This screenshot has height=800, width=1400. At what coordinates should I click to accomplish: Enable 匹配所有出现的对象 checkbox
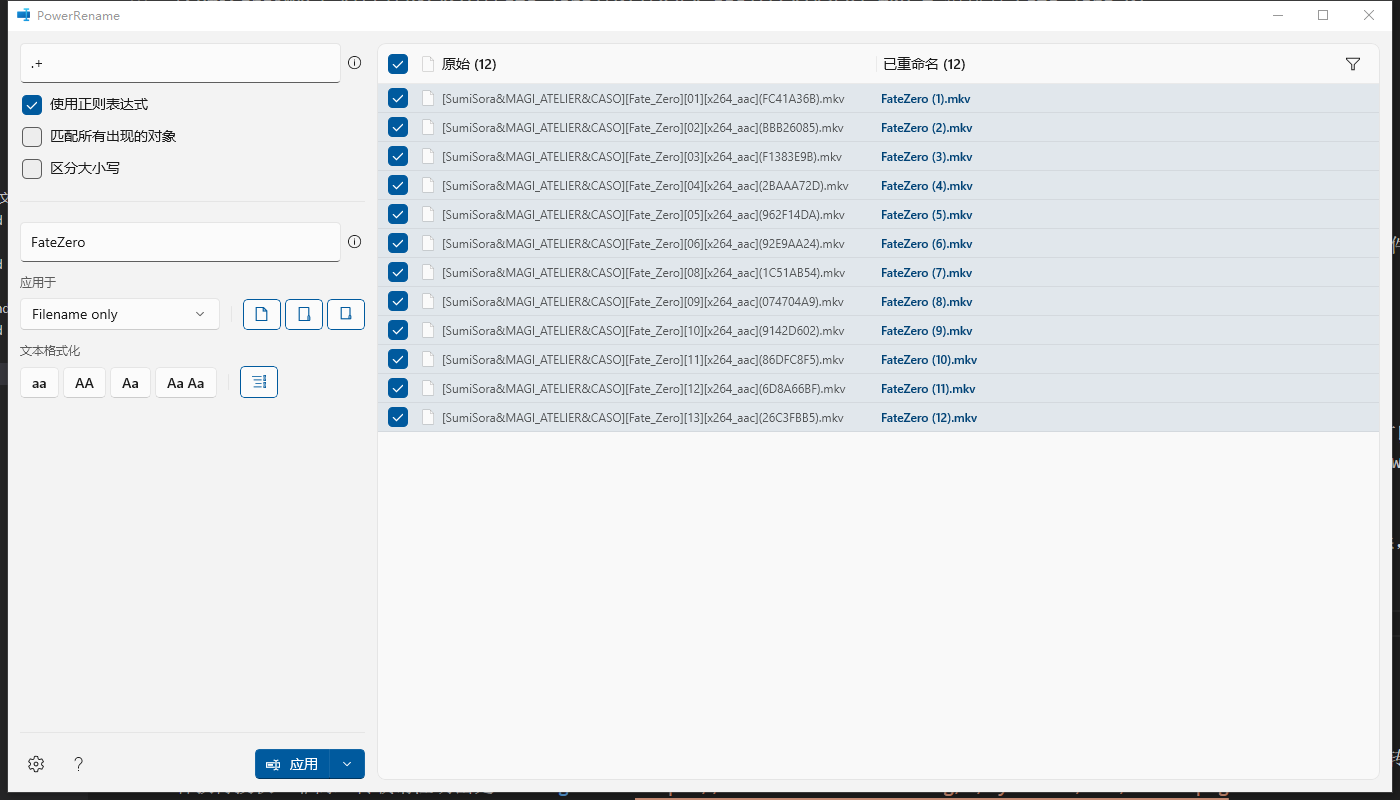[x=32, y=137]
